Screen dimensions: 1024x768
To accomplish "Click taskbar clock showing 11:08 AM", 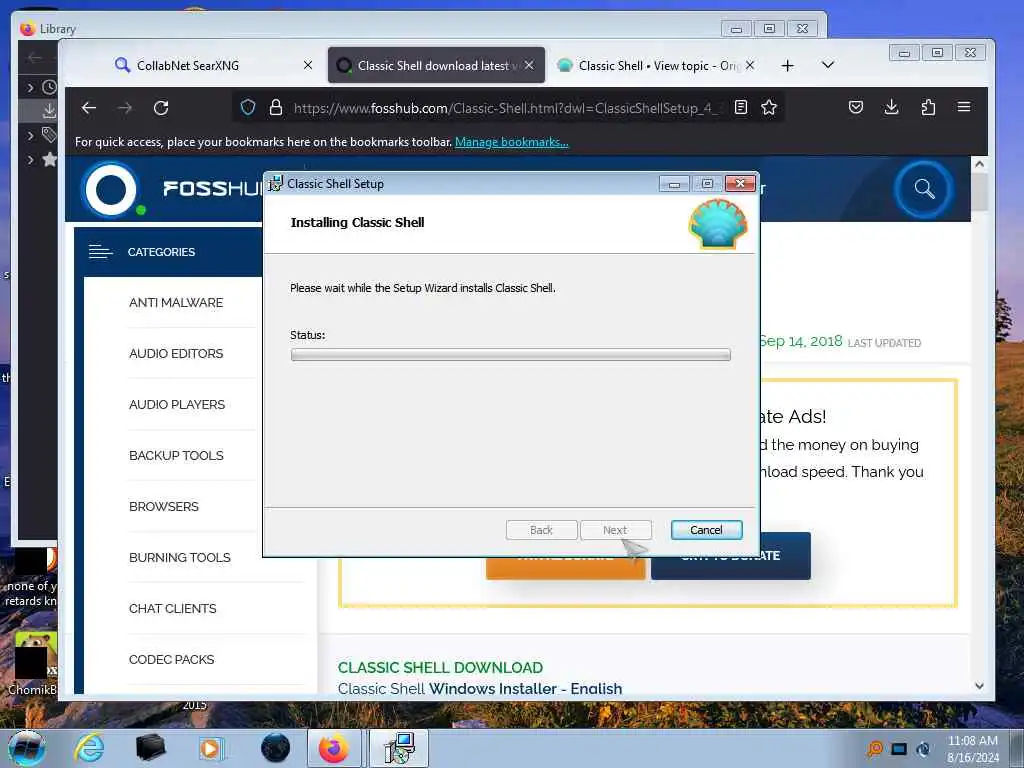I will click(x=972, y=749).
